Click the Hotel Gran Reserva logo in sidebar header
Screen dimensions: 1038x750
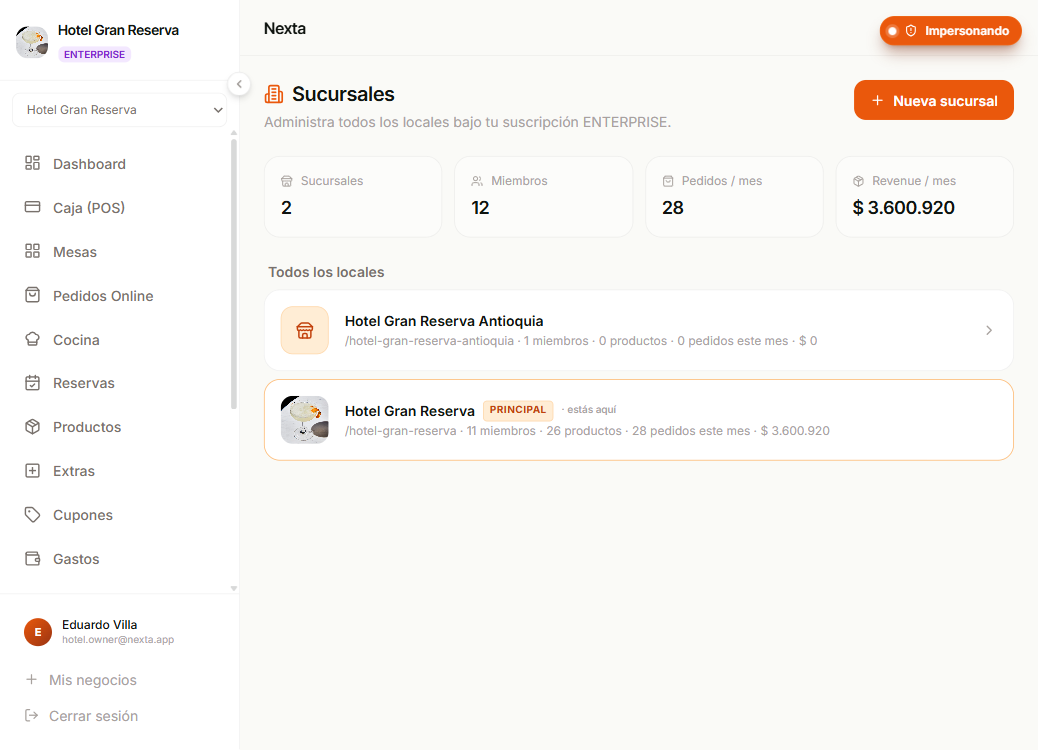coord(32,42)
